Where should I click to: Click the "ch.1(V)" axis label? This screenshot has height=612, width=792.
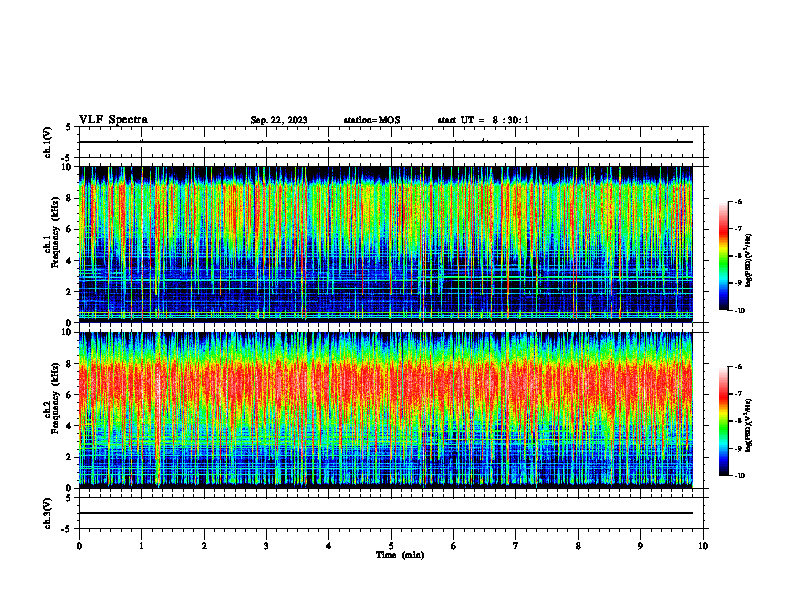coord(48,142)
